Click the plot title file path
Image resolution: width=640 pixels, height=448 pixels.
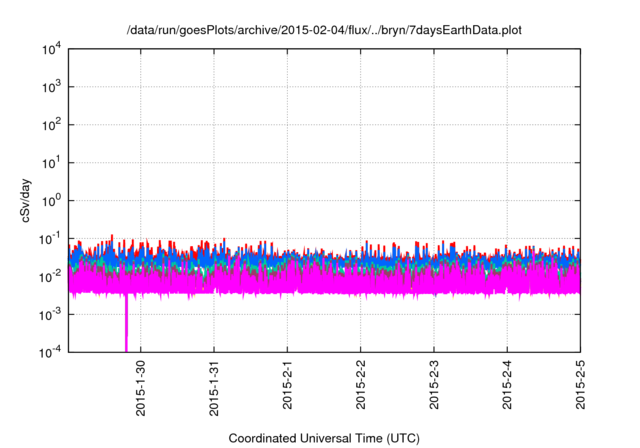(x=324, y=30)
